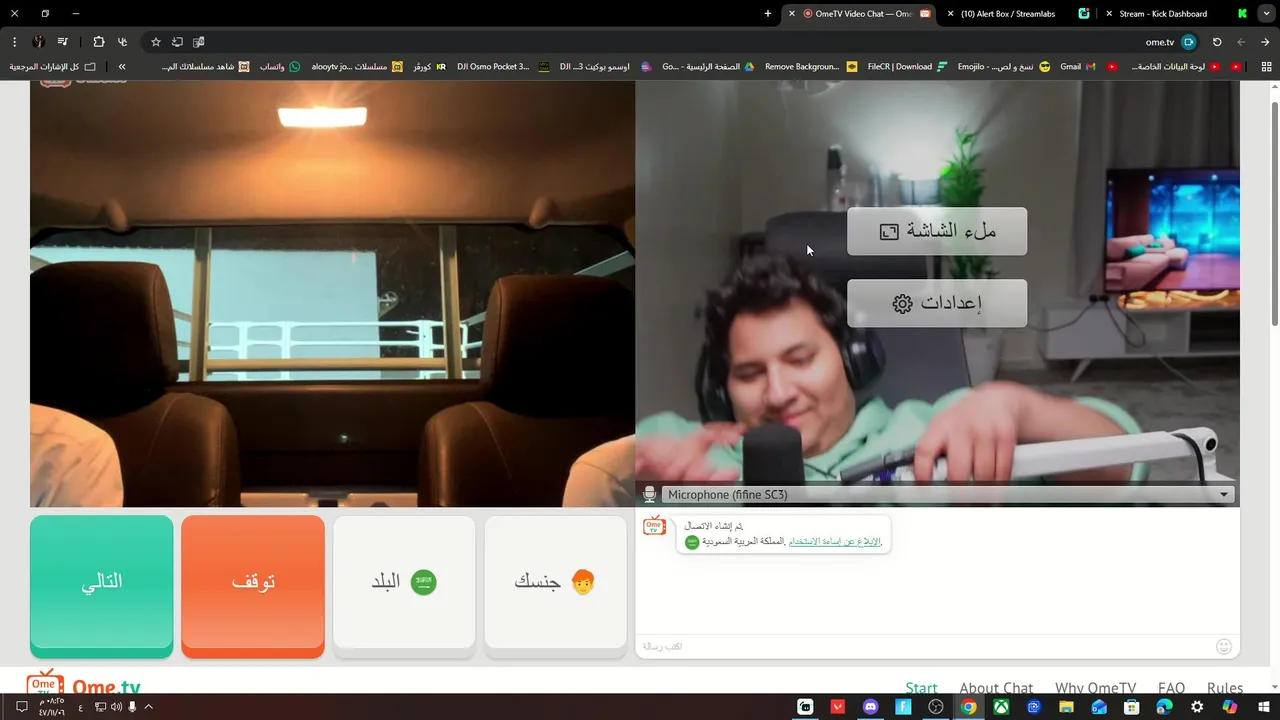Image resolution: width=1280 pixels, height=720 pixels.
Task: Open the Rules tab
Action: point(1224,688)
